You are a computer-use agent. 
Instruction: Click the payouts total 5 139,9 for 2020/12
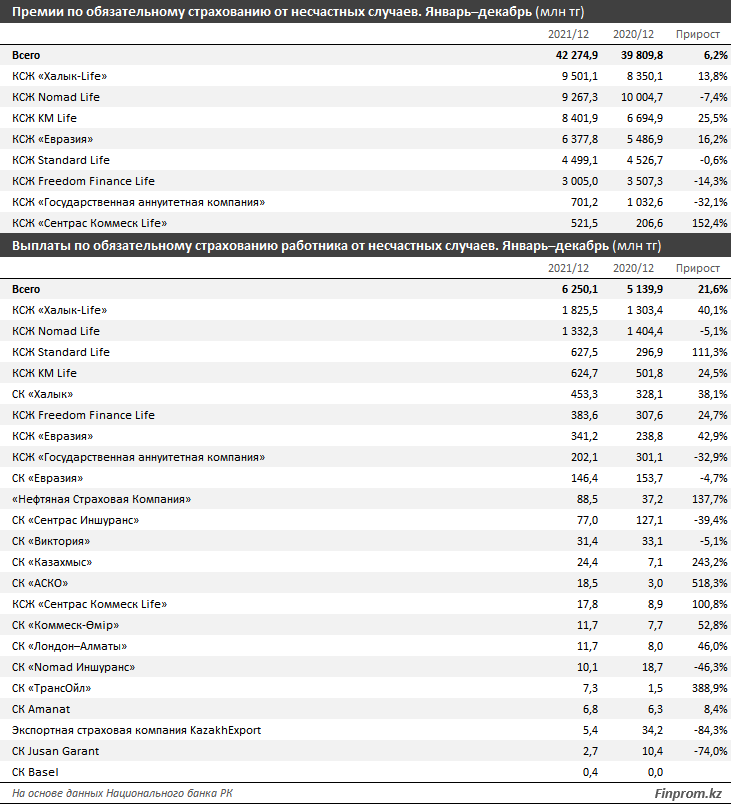coord(645,289)
